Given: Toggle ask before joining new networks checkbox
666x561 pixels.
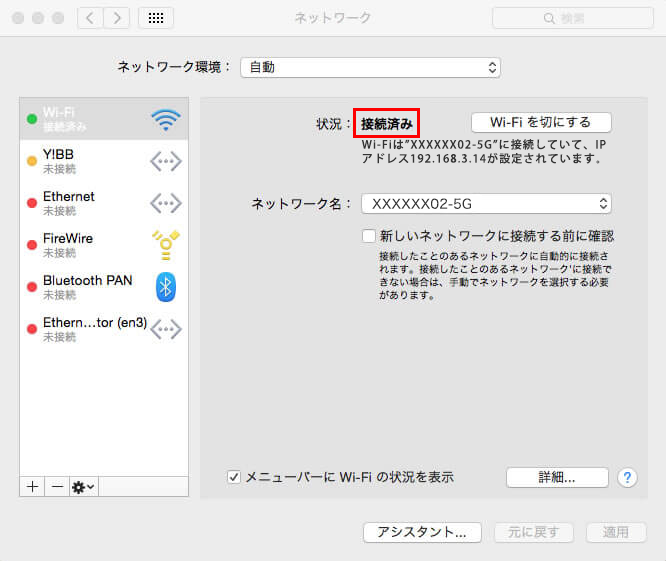Looking at the screenshot, I should pos(369,236).
